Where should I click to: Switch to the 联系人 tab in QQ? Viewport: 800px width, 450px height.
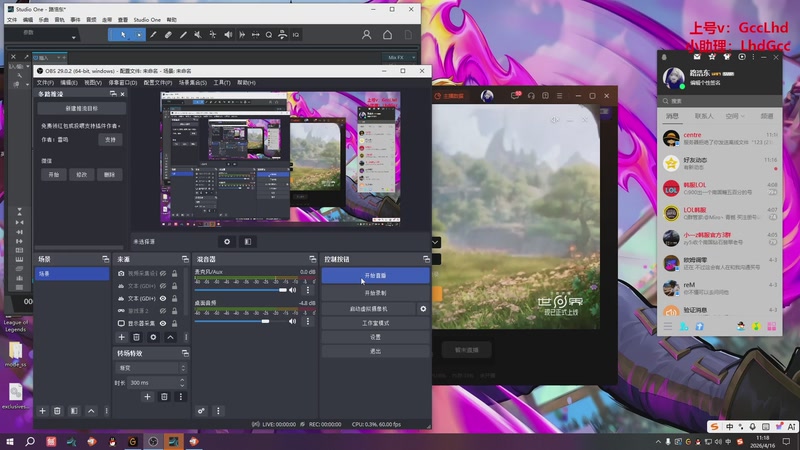[704, 116]
